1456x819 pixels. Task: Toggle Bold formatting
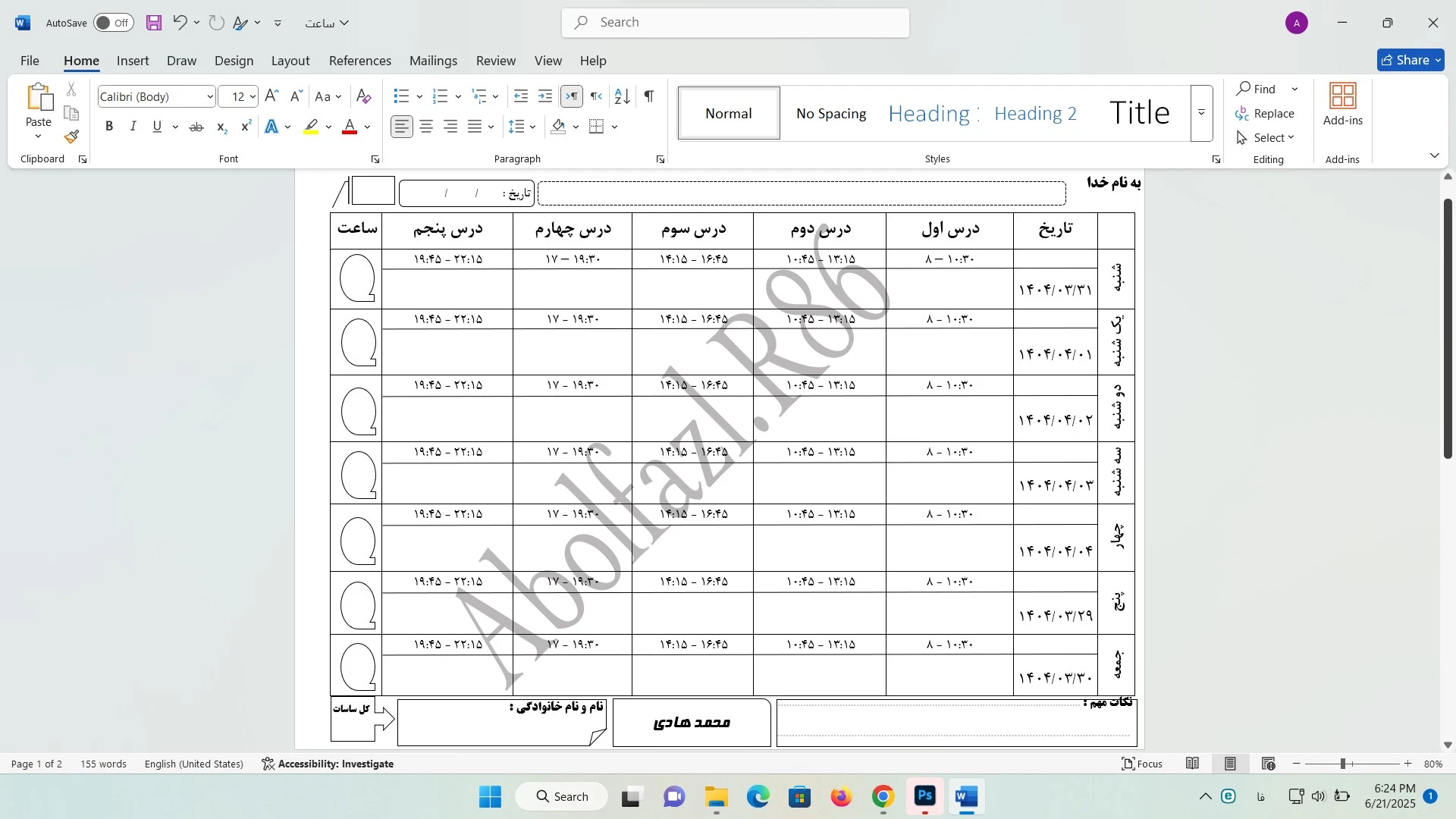(x=109, y=127)
